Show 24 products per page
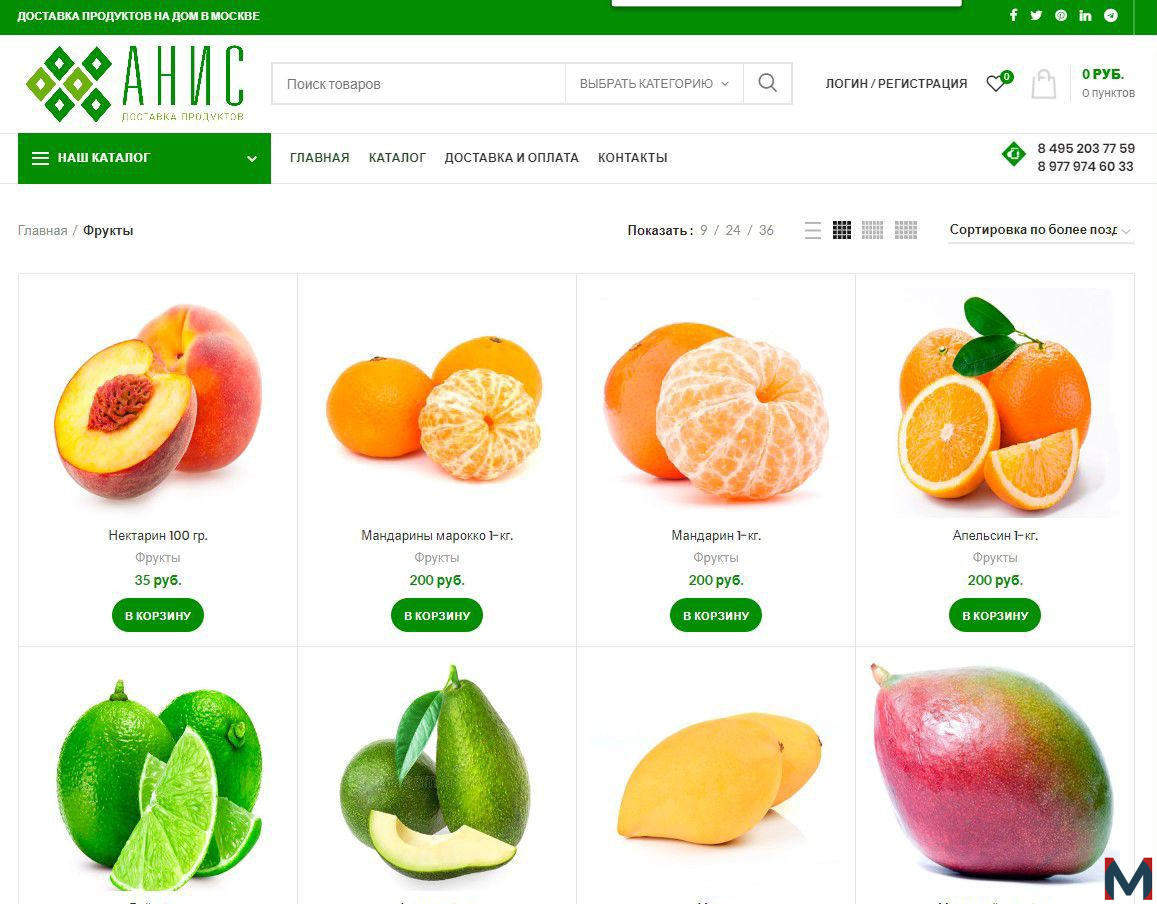The height and width of the screenshot is (904, 1157). (x=733, y=230)
